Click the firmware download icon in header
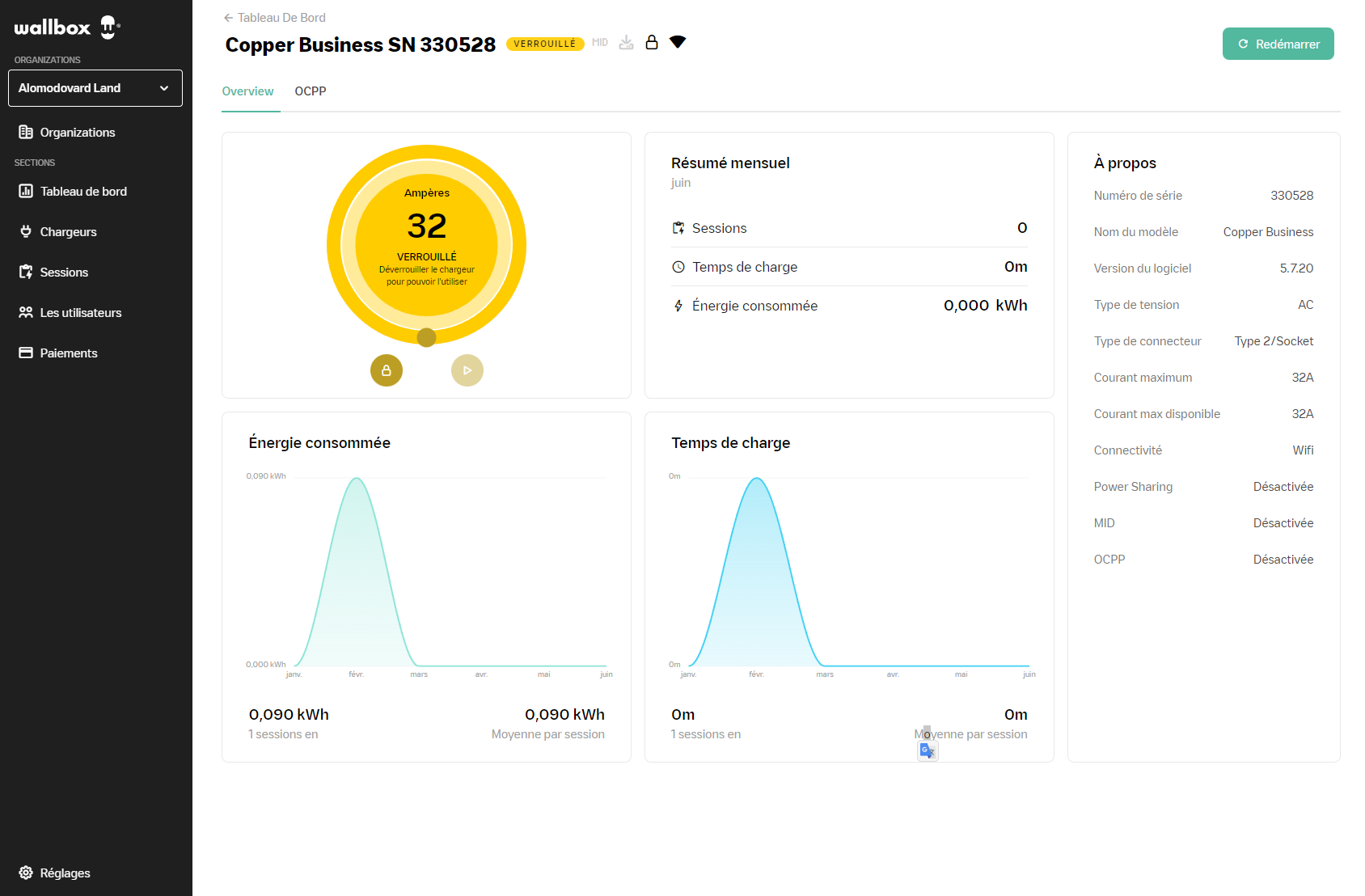Image resolution: width=1365 pixels, height=896 pixels. click(x=626, y=43)
